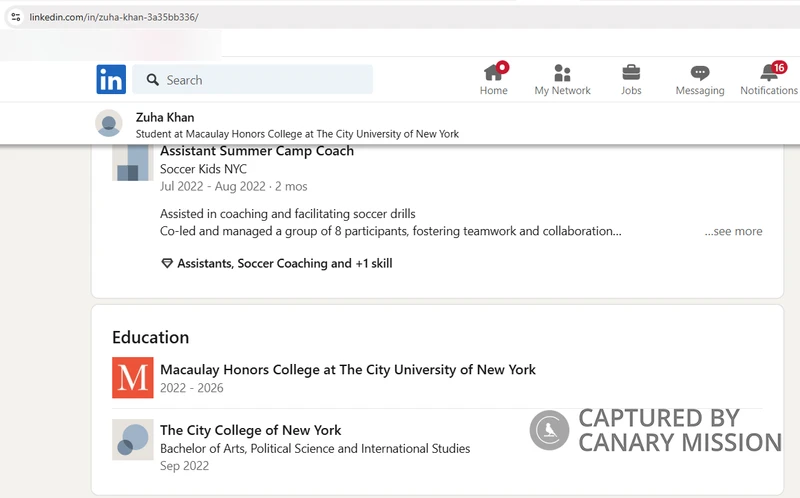This screenshot has width=800, height=498.
Task: Open "Assistants, Soccer Coaching and +1 skill" link
Action: point(284,264)
